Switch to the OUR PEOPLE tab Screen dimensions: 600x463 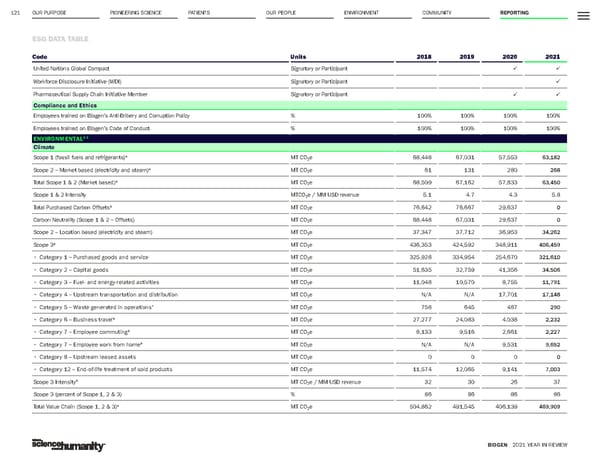click(x=281, y=14)
